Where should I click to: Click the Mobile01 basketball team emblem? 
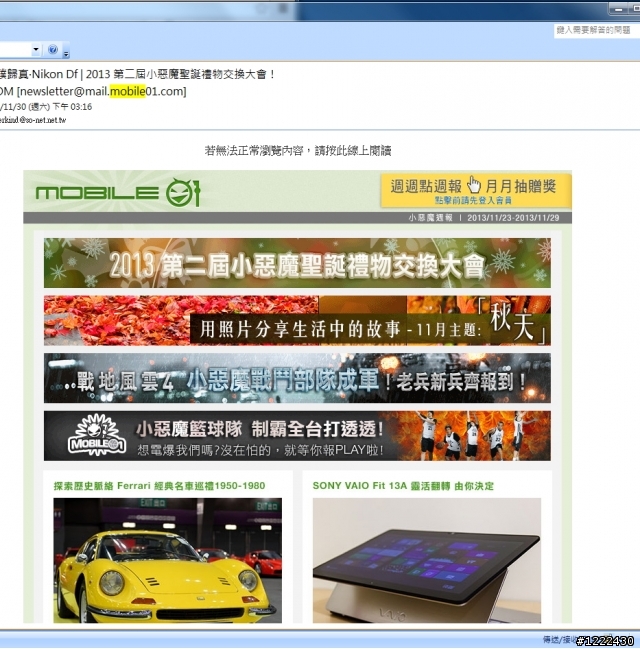tap(97, 435)
